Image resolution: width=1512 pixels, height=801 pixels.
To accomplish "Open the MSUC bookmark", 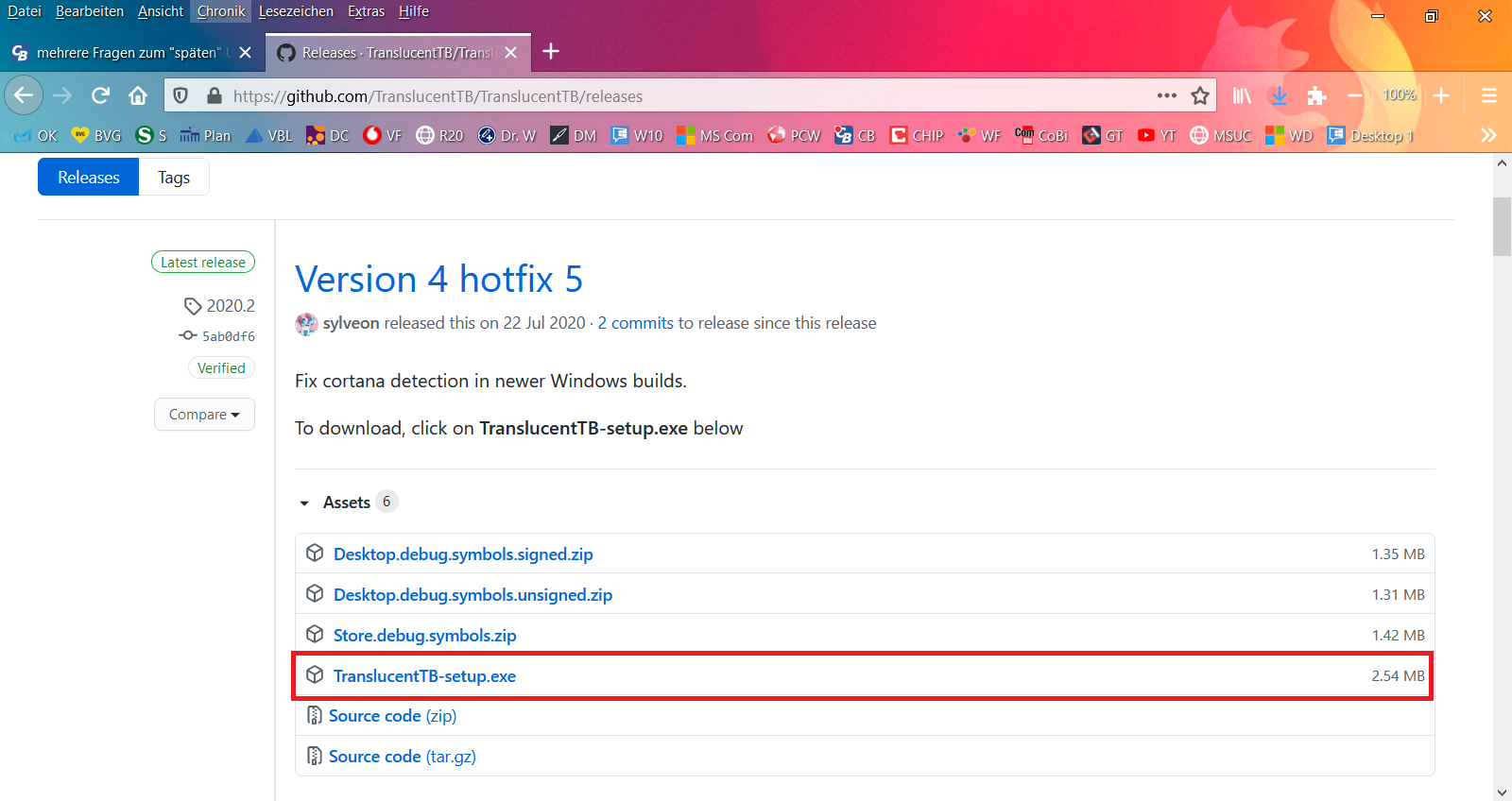I will pos(1221,135).
